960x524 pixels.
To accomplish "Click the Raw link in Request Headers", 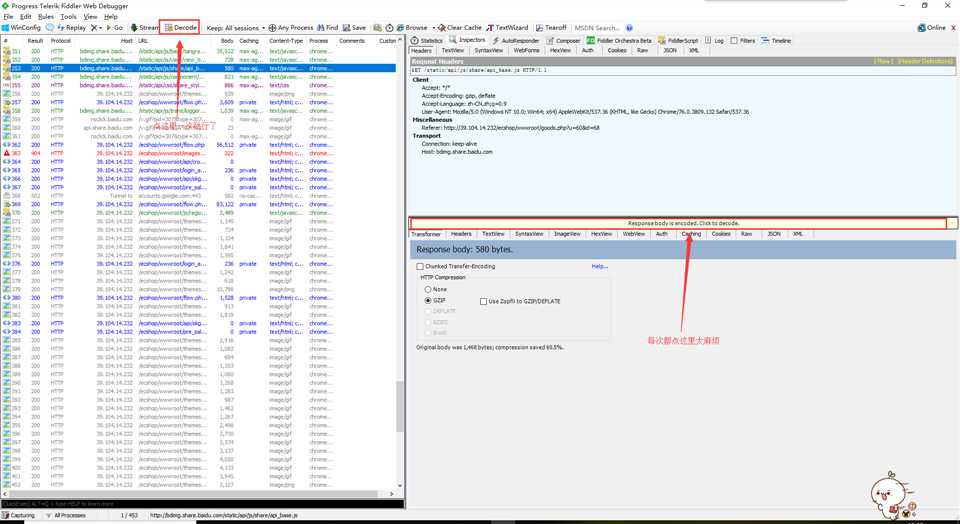I will coord(883,61).
